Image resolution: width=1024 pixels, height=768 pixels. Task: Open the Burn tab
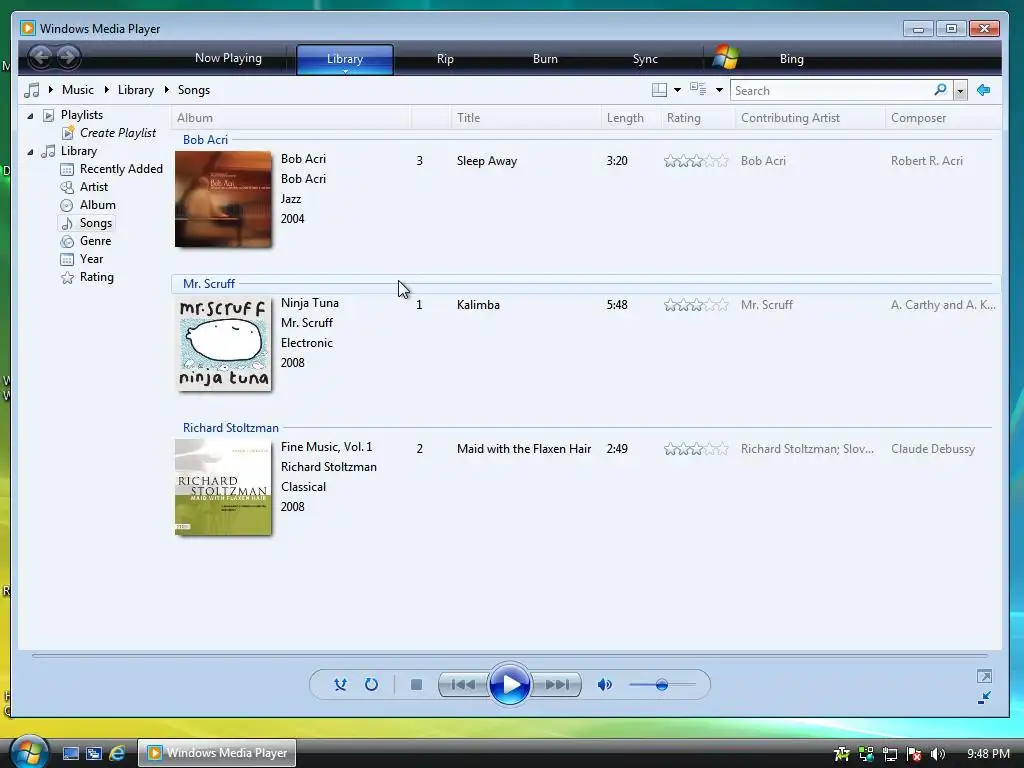(x=545, y=59)
